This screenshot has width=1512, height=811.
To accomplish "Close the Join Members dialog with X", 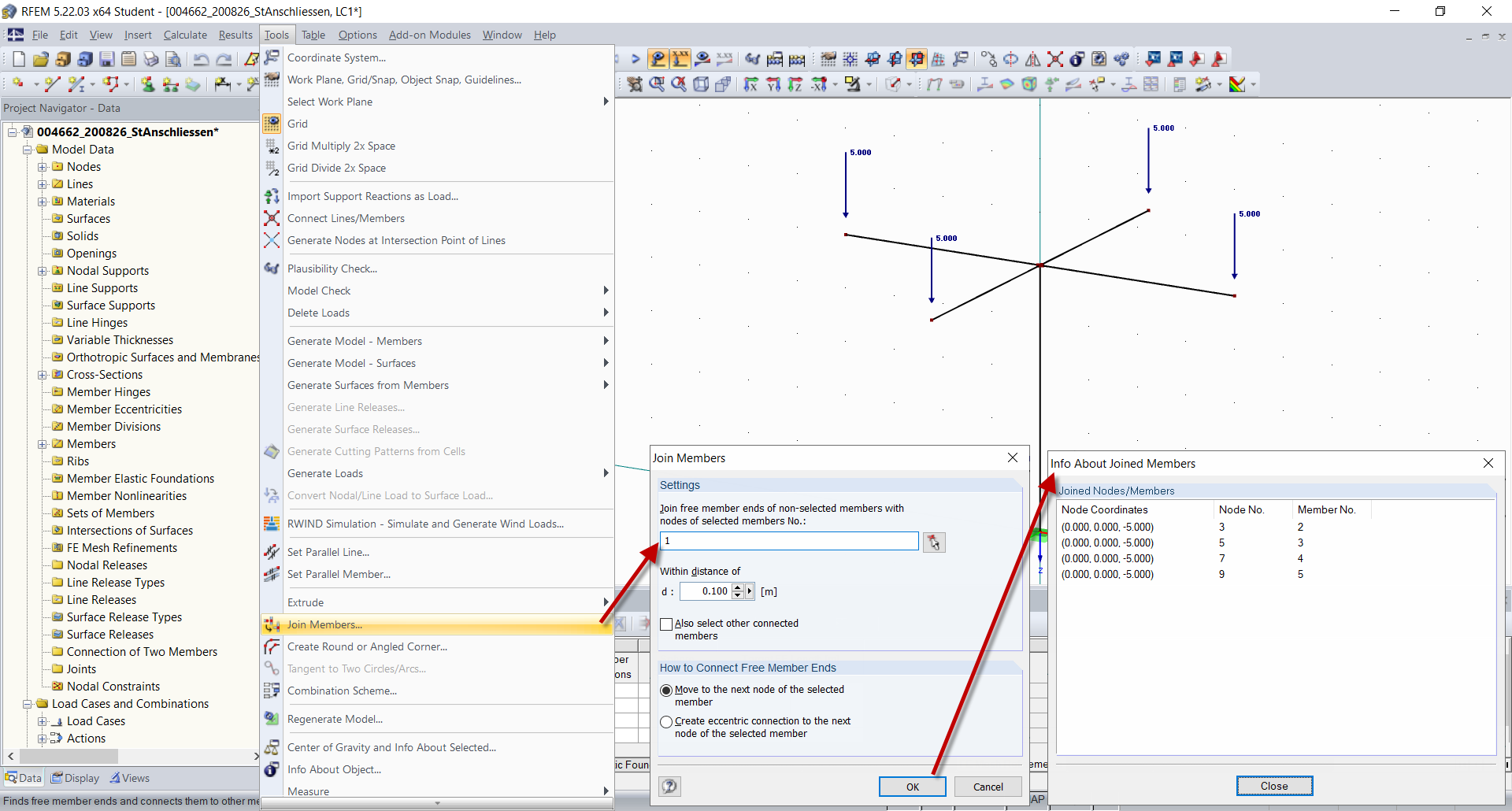I will pyautogui.click(x=1013, y=457).
